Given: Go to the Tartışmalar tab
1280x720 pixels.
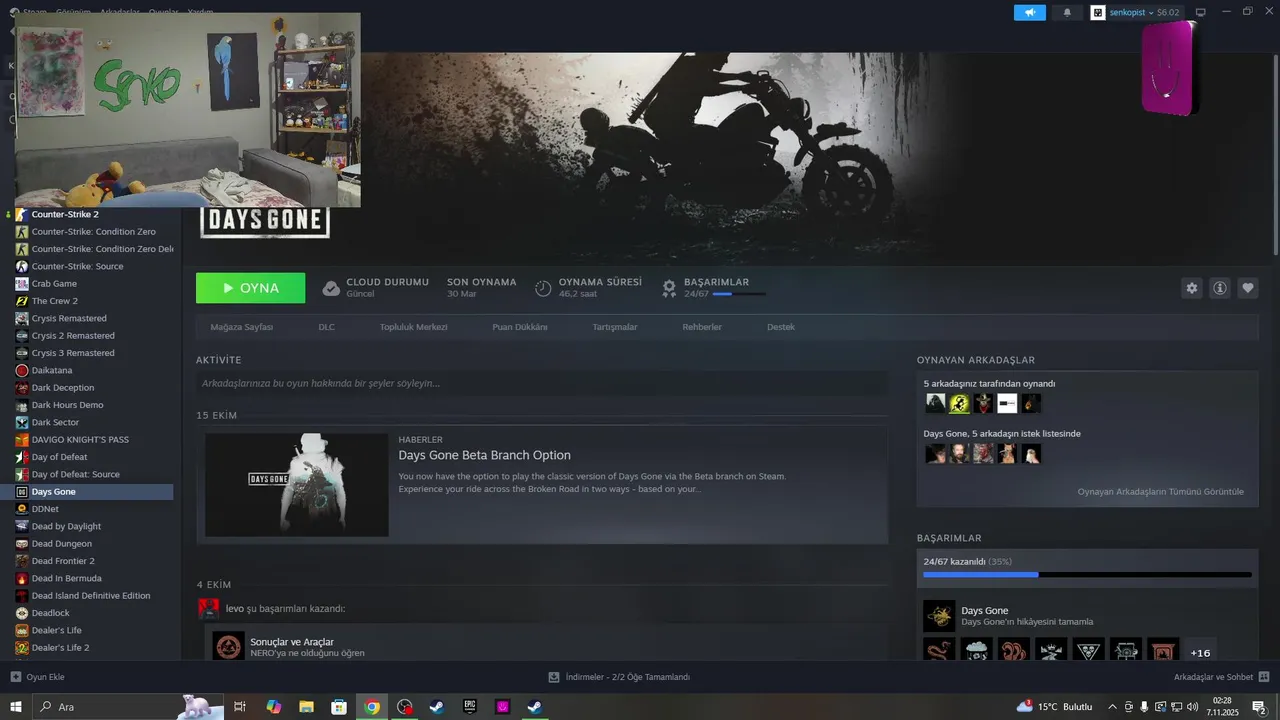Looking at the screenshot, I should [615, 327].
